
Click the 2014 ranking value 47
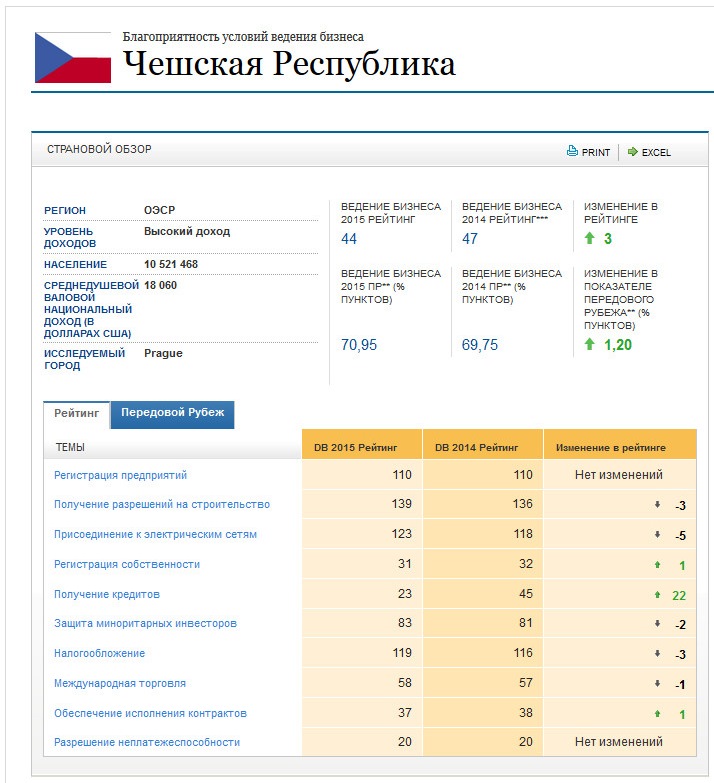[x=470, y=239]
